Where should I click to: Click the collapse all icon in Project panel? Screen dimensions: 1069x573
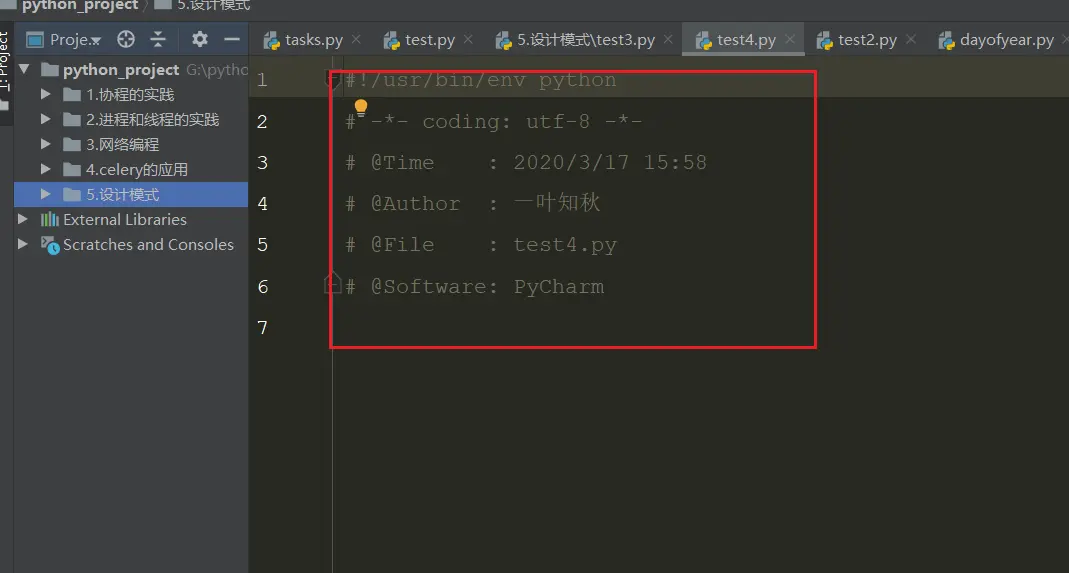(158, 40)
